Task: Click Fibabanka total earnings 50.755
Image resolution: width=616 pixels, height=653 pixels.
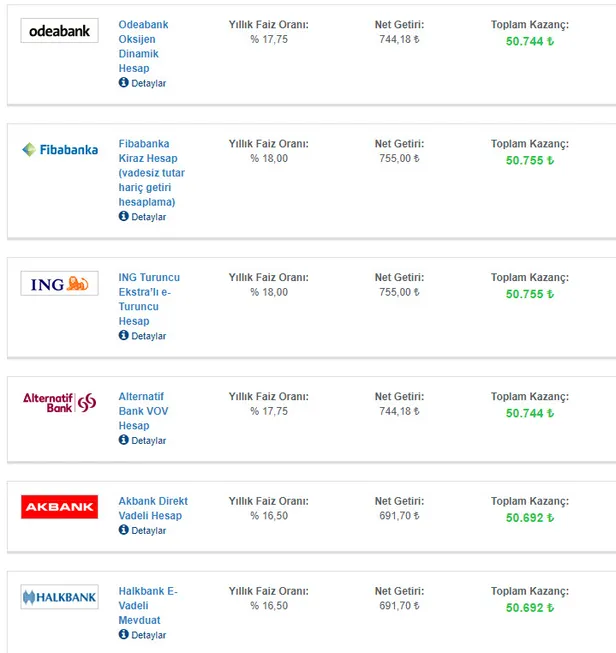Action: pos(529,160)
